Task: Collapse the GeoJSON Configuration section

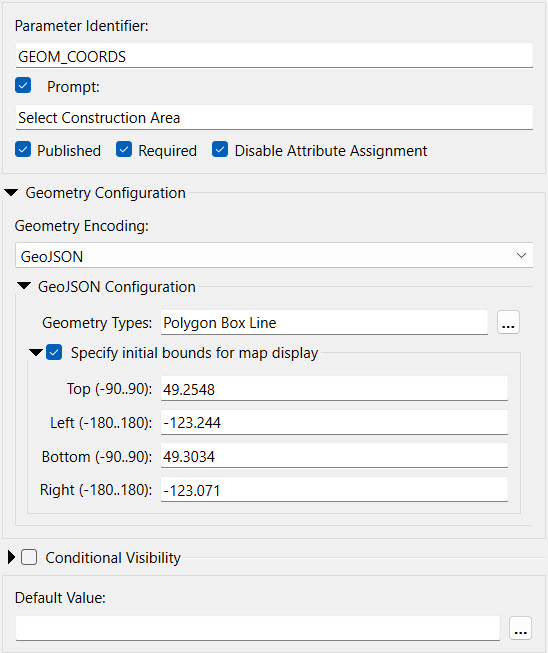Action: pyautogui.click(x=24, y=286)
